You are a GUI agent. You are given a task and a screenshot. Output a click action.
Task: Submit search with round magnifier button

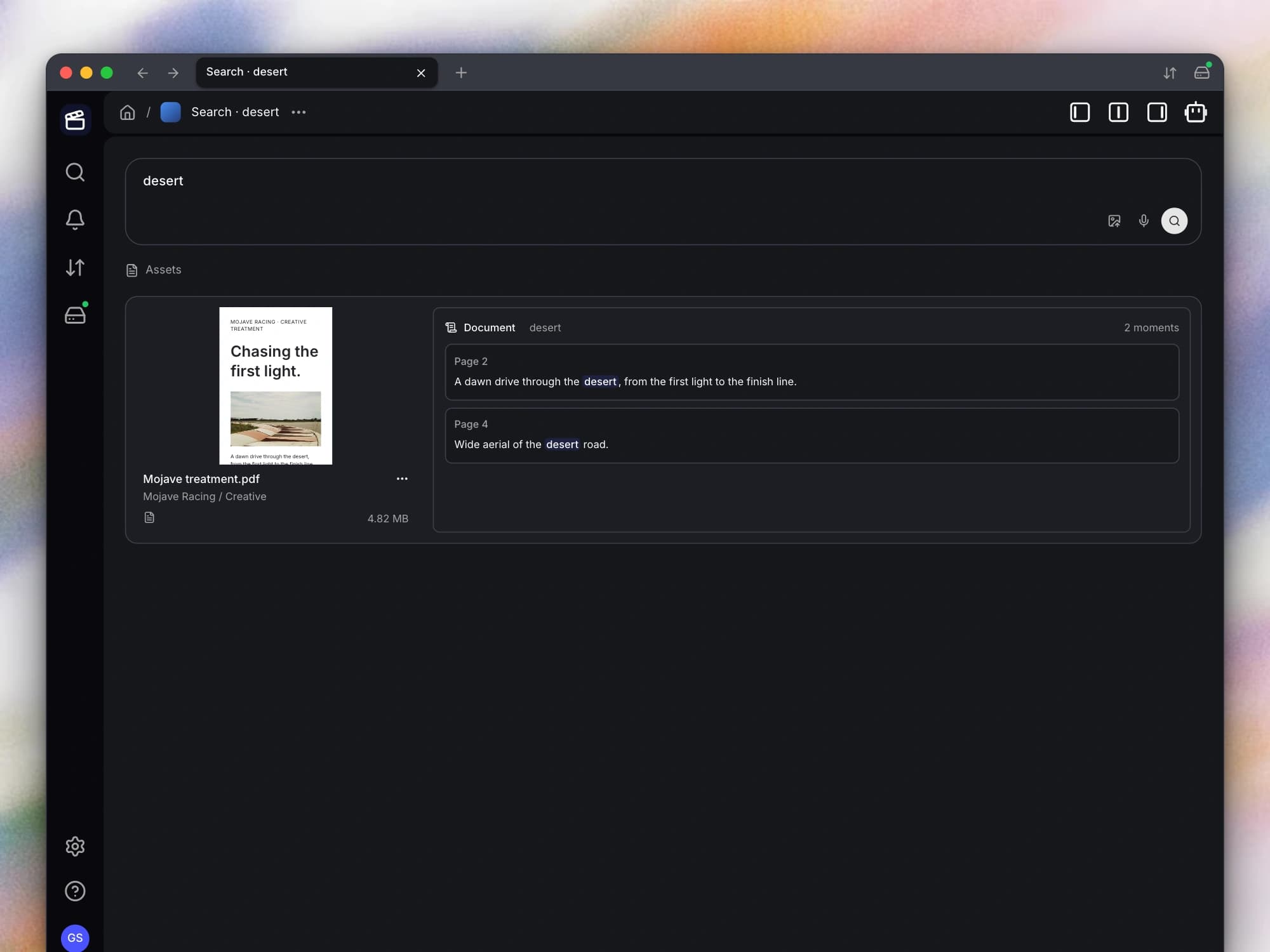coord(1174,221)
